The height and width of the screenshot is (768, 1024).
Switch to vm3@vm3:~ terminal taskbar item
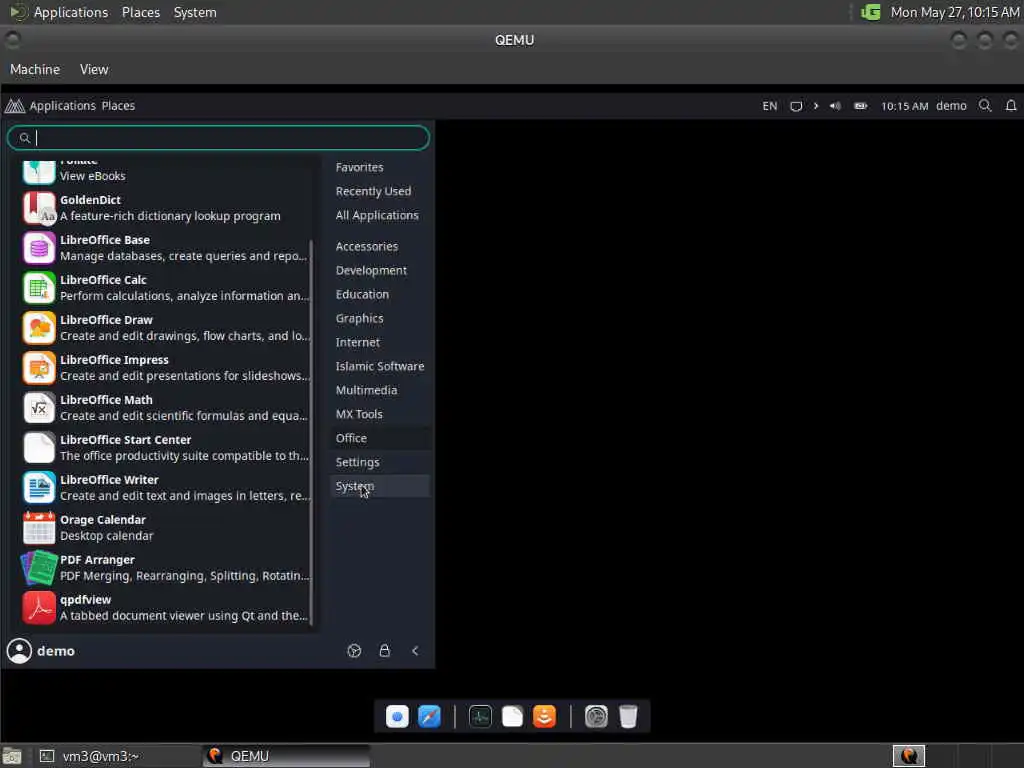(x=116, y=756)
